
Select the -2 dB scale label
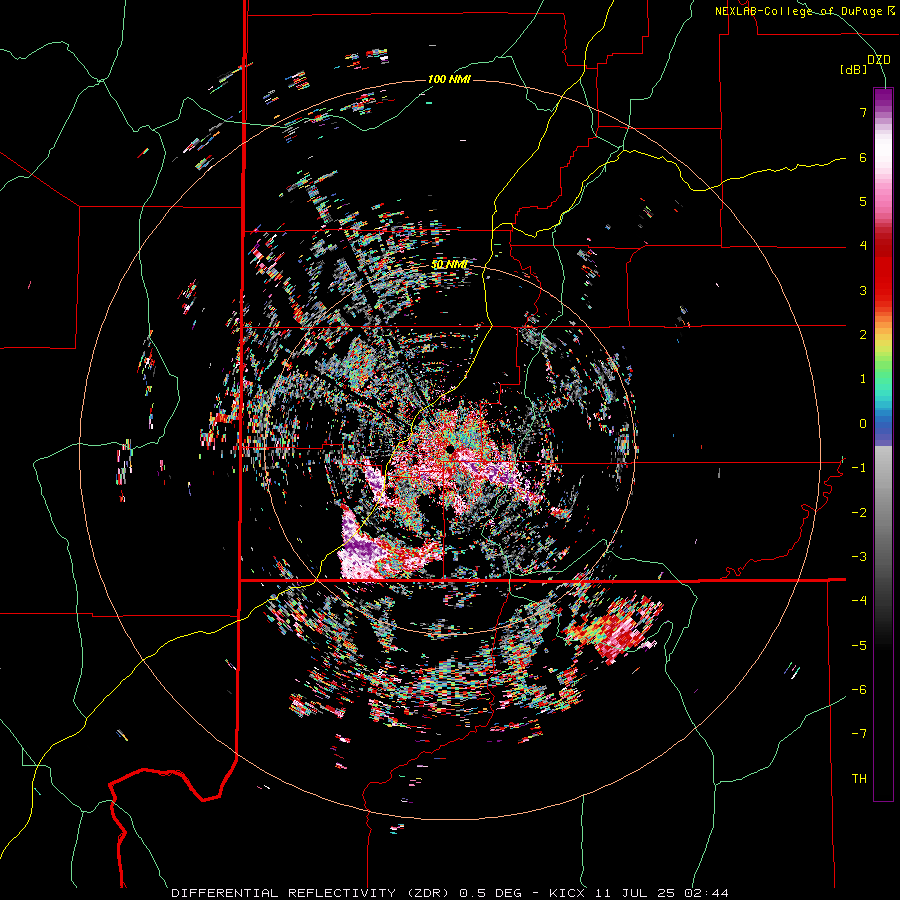[x=859, y=513]
